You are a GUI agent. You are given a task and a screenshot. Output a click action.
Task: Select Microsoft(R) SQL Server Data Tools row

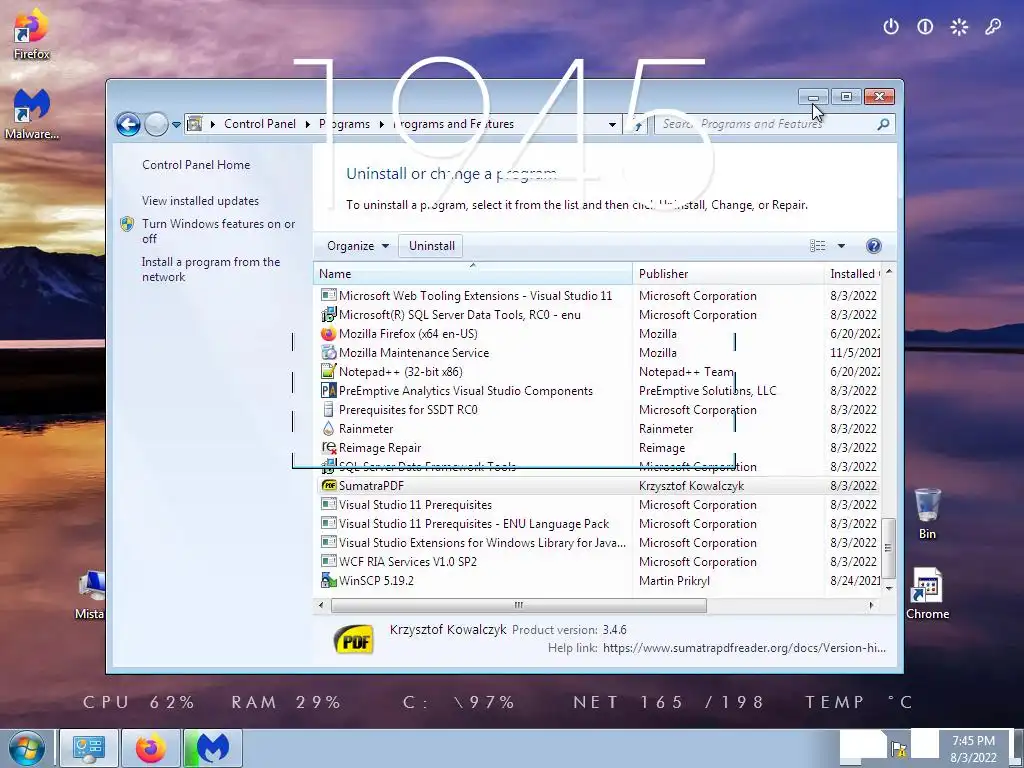click(597, 315)
